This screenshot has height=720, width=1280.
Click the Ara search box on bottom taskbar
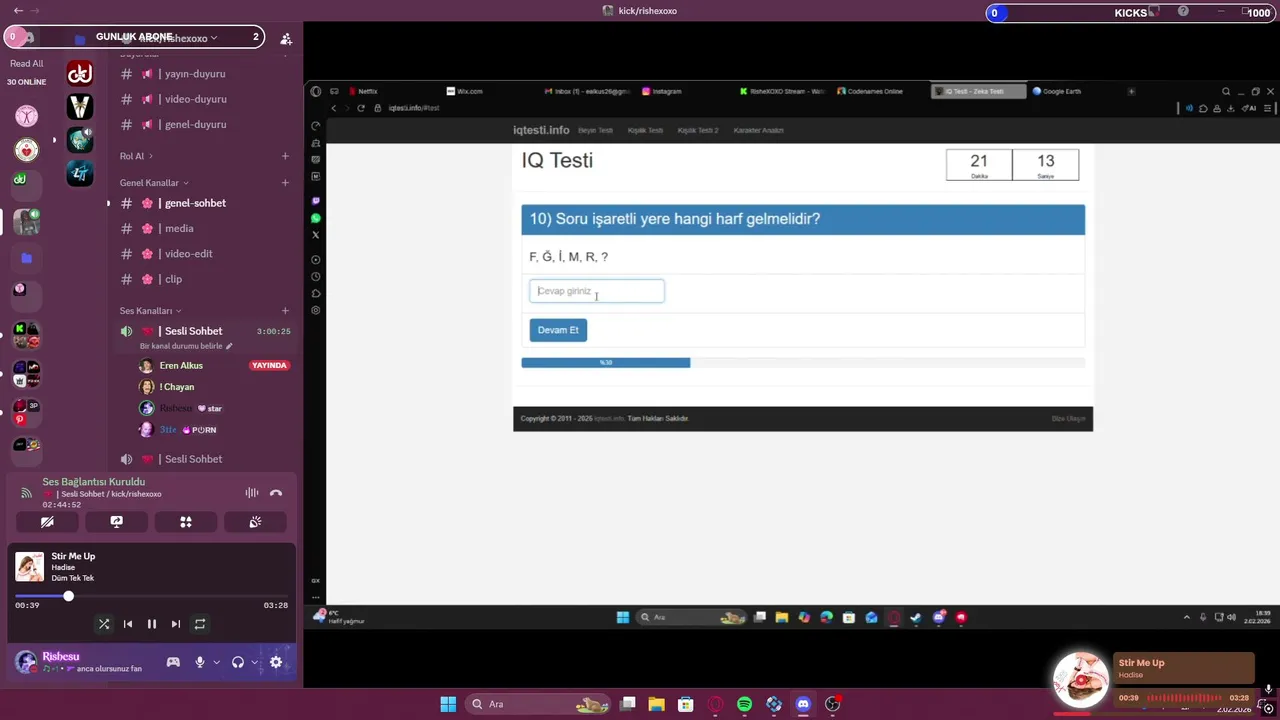(x=538, y=704)
